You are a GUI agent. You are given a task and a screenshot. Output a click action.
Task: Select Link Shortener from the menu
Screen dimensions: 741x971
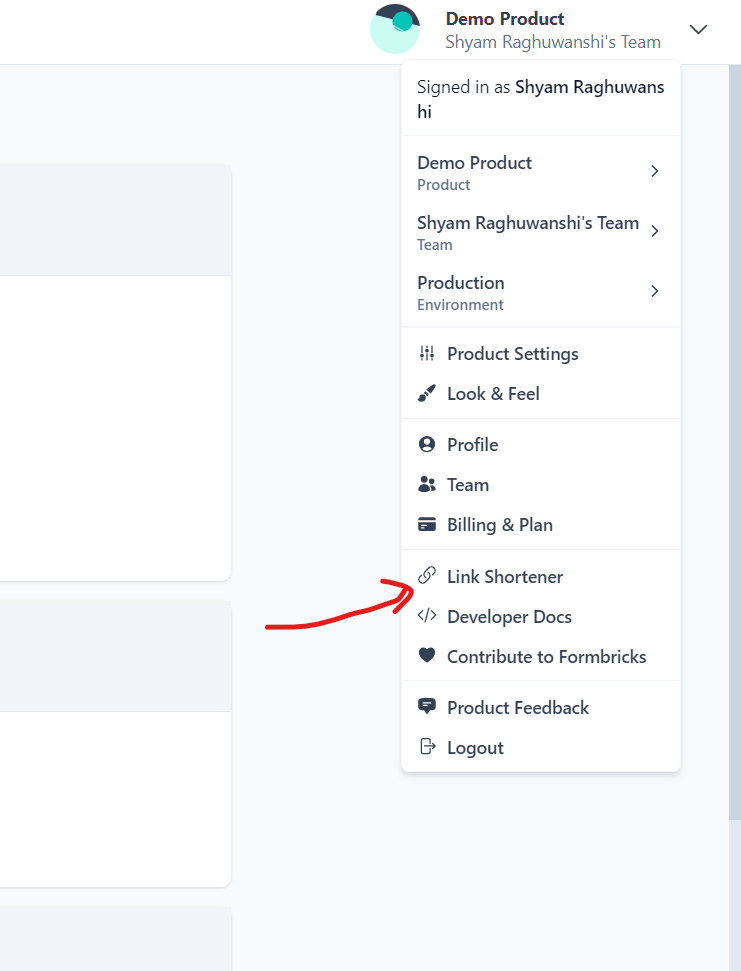(x=506, y=576)
